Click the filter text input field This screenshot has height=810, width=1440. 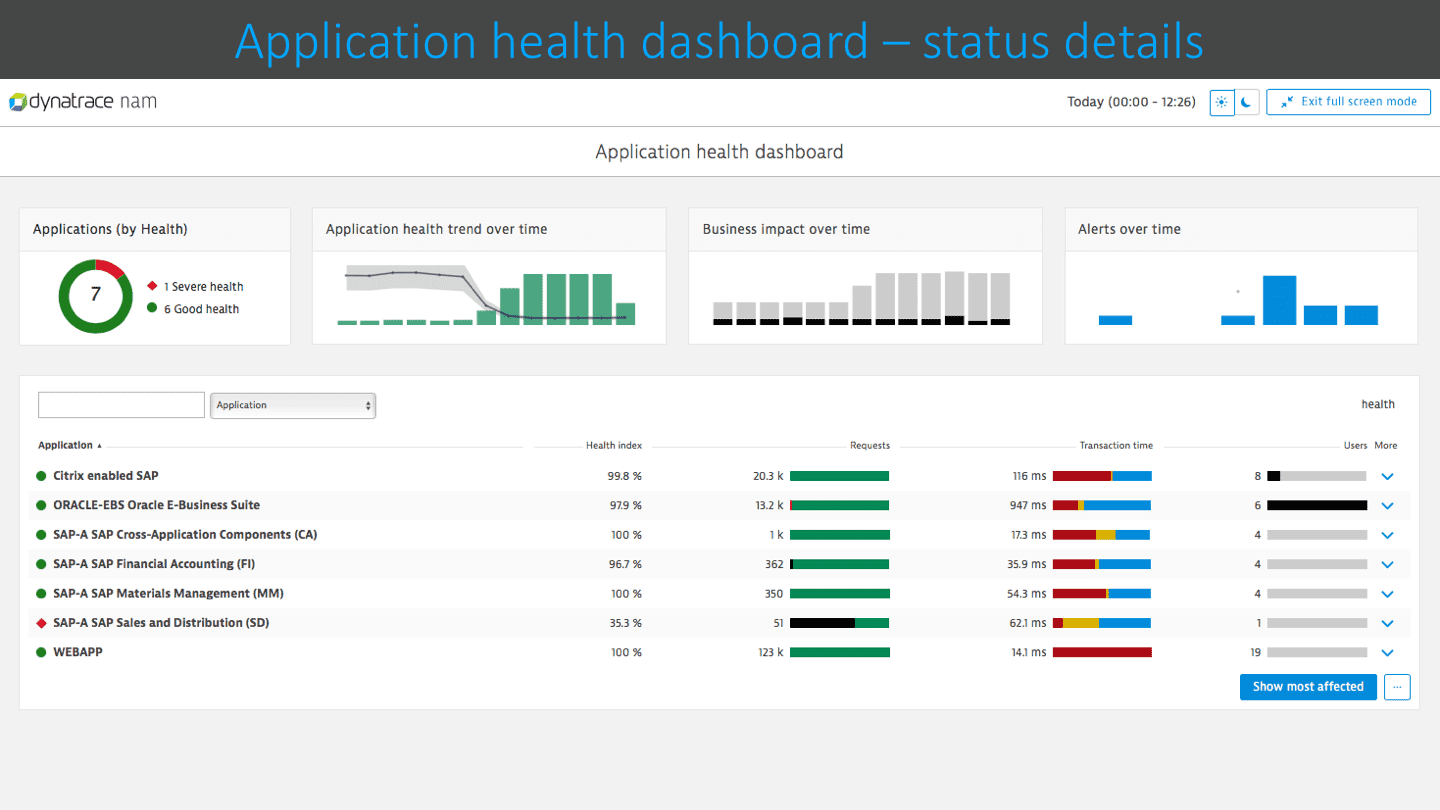[121, 405]
